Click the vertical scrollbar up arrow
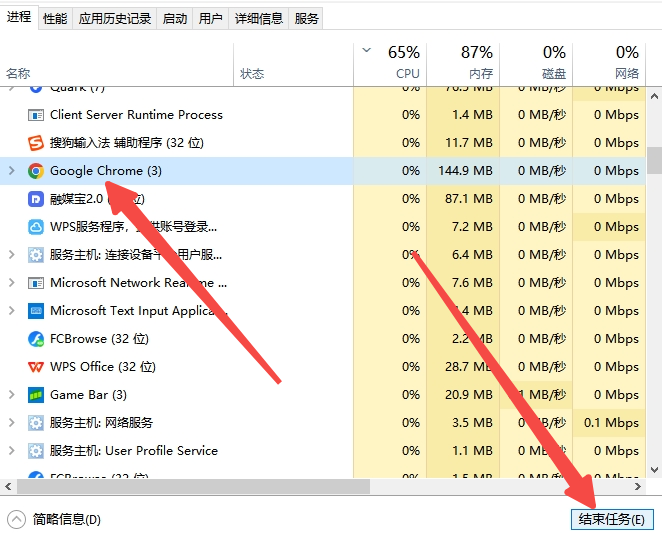662x533 pixels. pos(654,96)
